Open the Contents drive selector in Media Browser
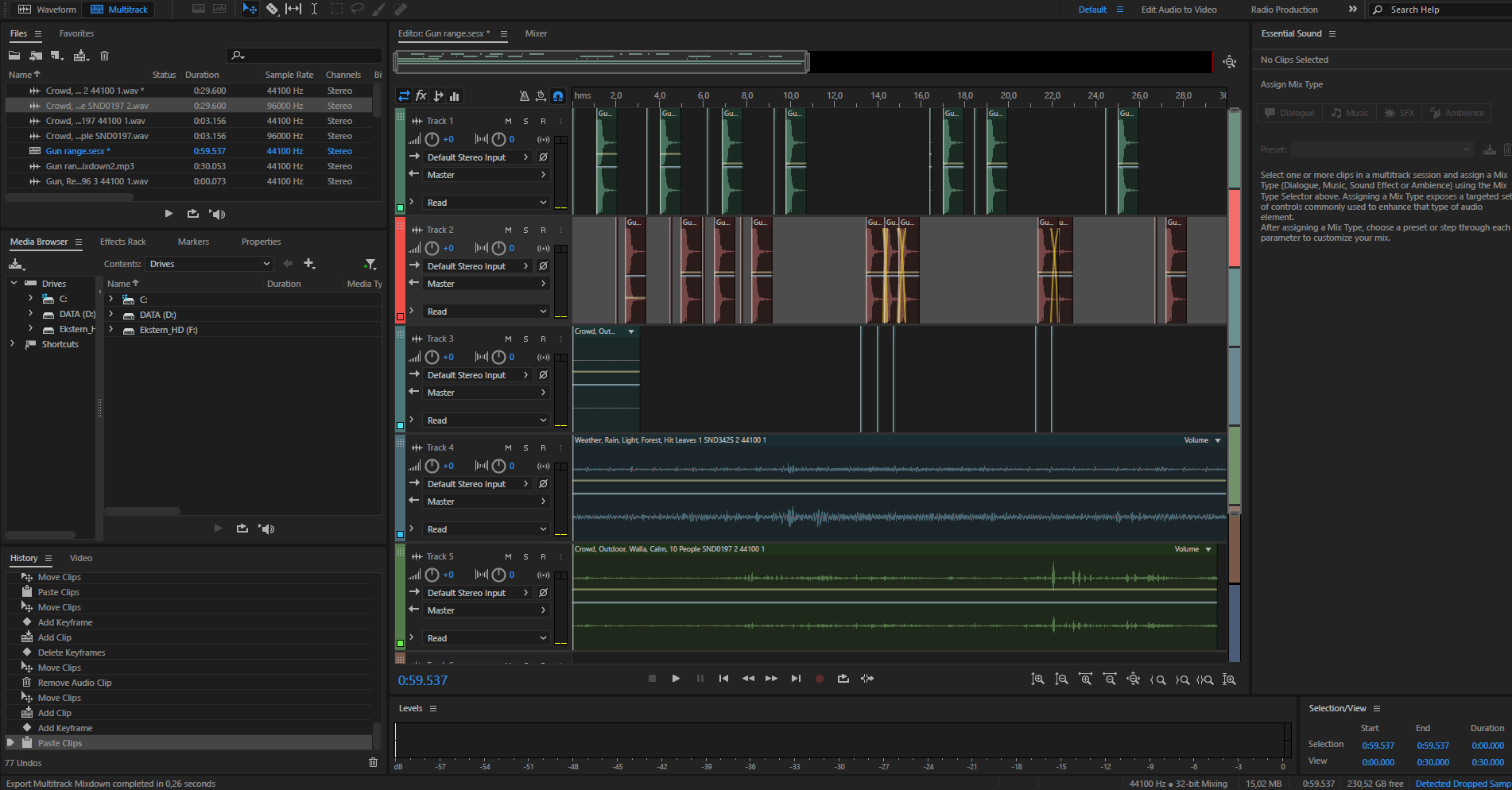Screen dimensions: 1512x790 209,263
